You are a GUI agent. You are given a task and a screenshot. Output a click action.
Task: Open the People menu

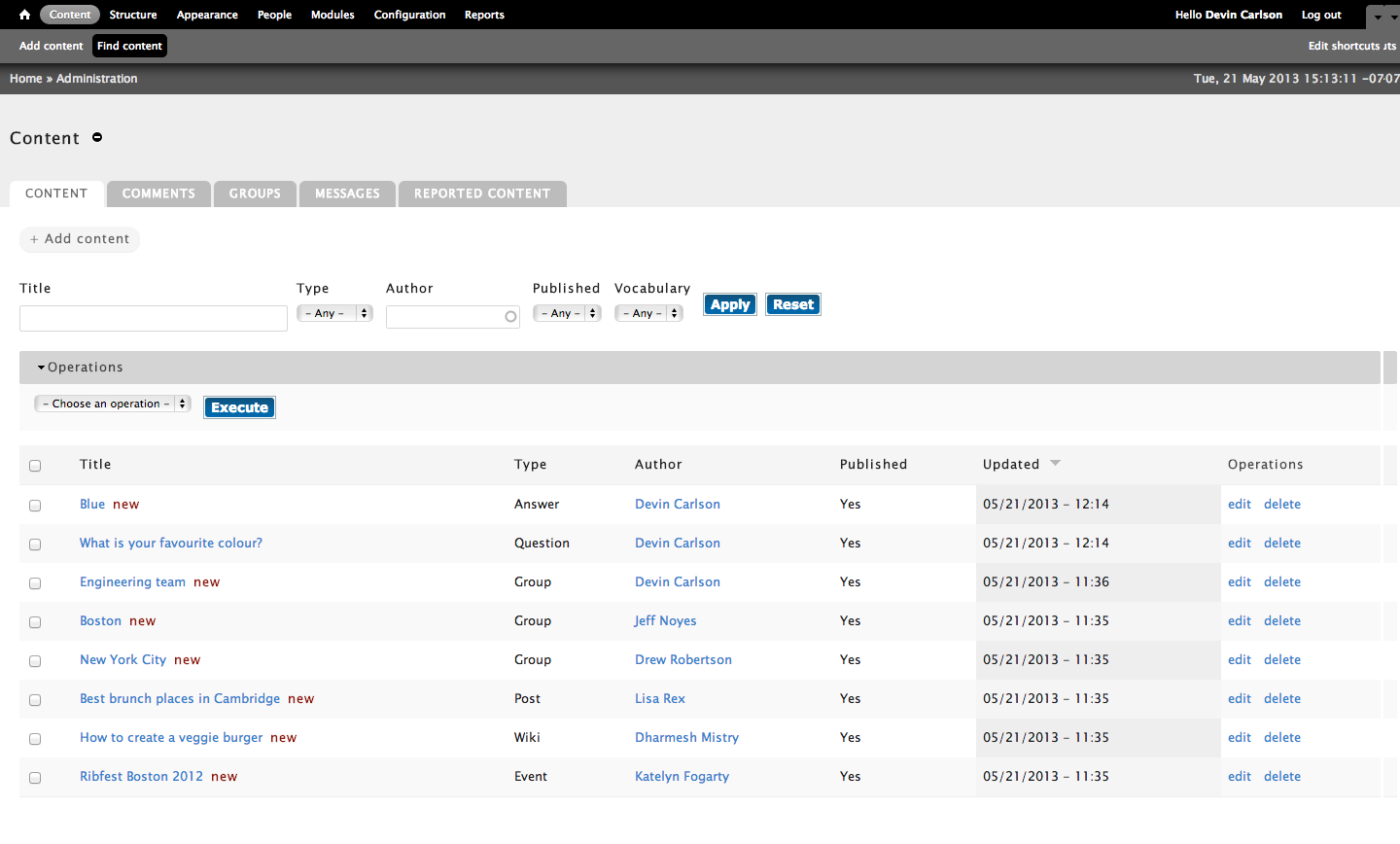point(274,15)
